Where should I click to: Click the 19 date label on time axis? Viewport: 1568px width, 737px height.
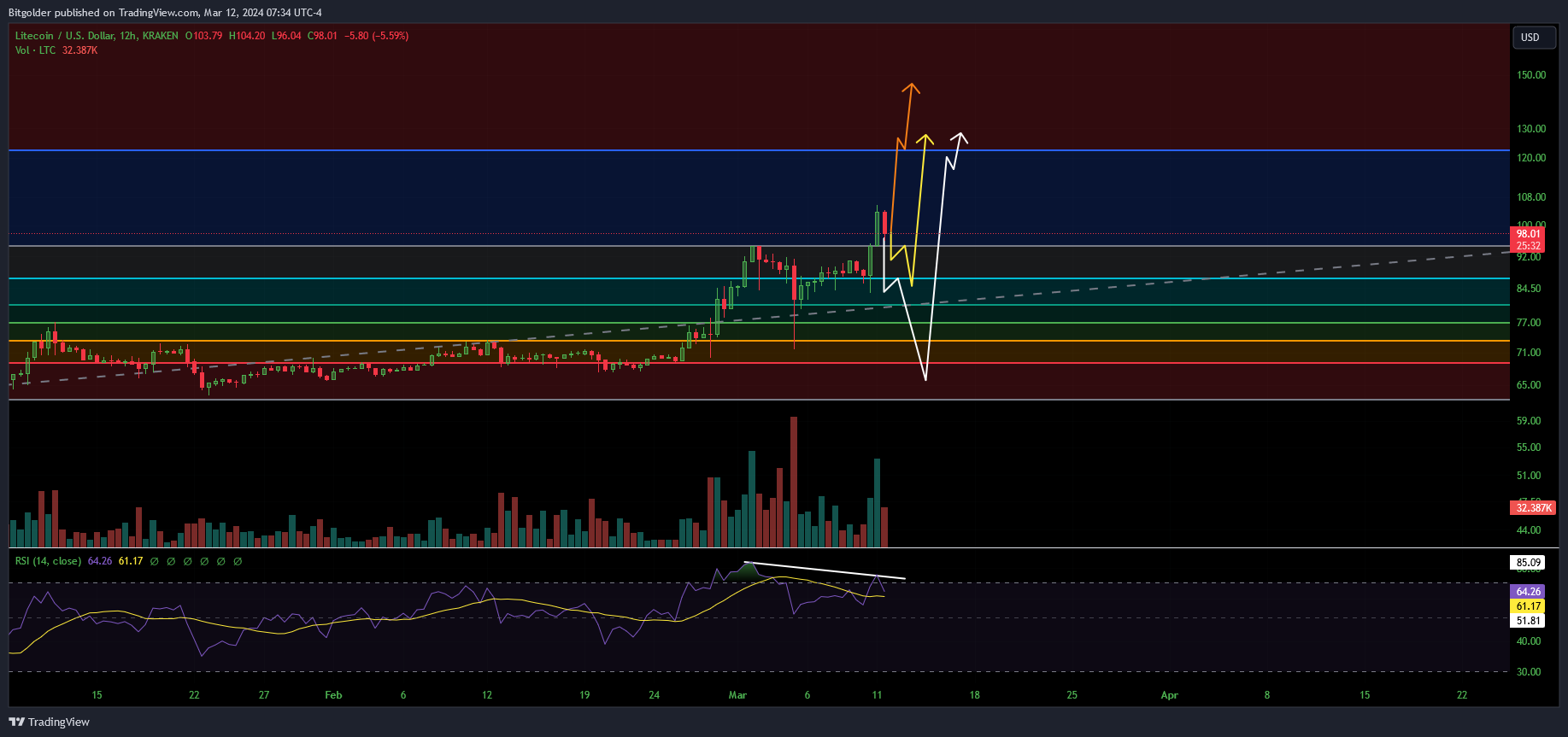point(584,695)
